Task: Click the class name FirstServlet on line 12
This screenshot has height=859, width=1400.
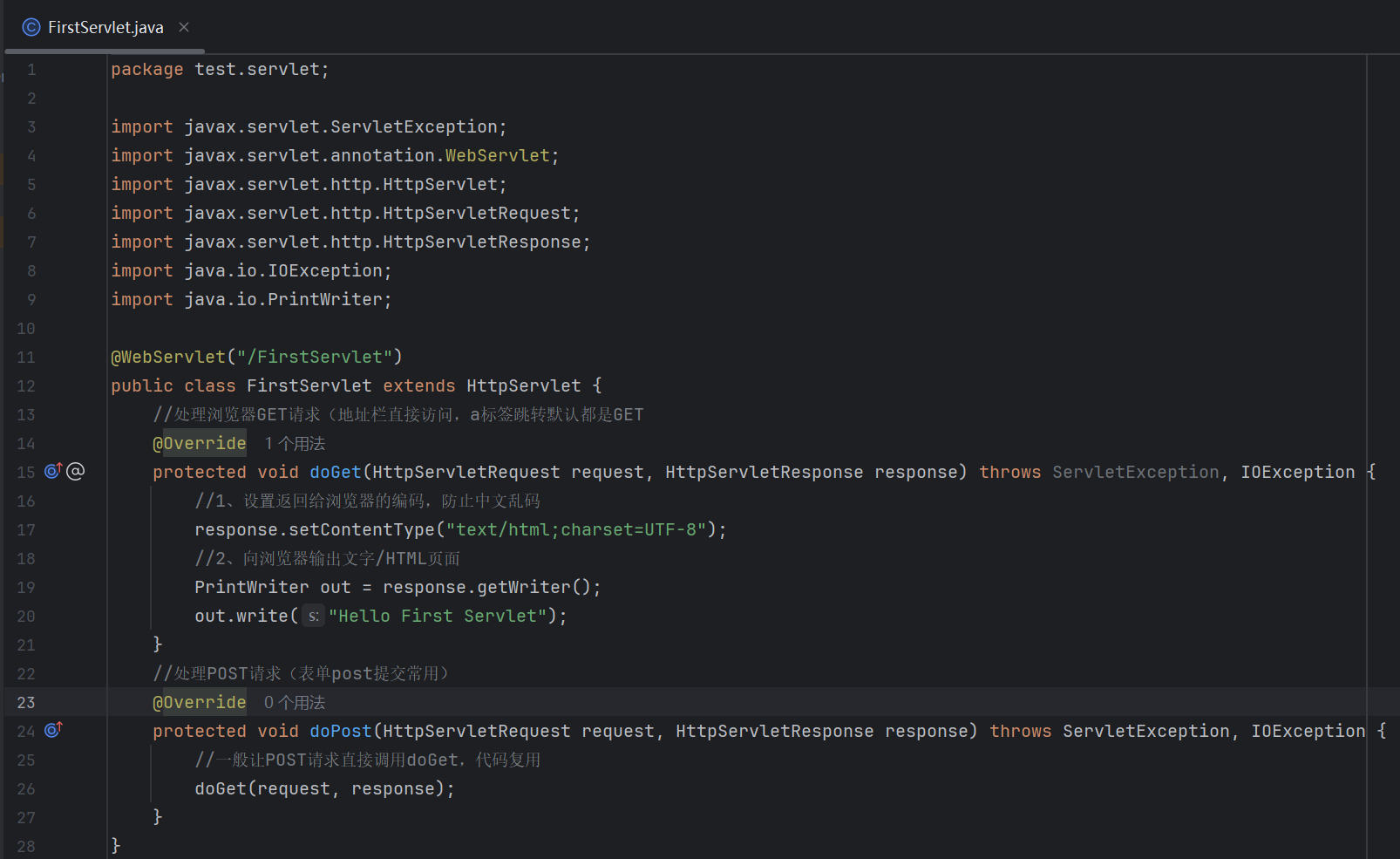Action: pyautogui.click(x=309, y=386)
